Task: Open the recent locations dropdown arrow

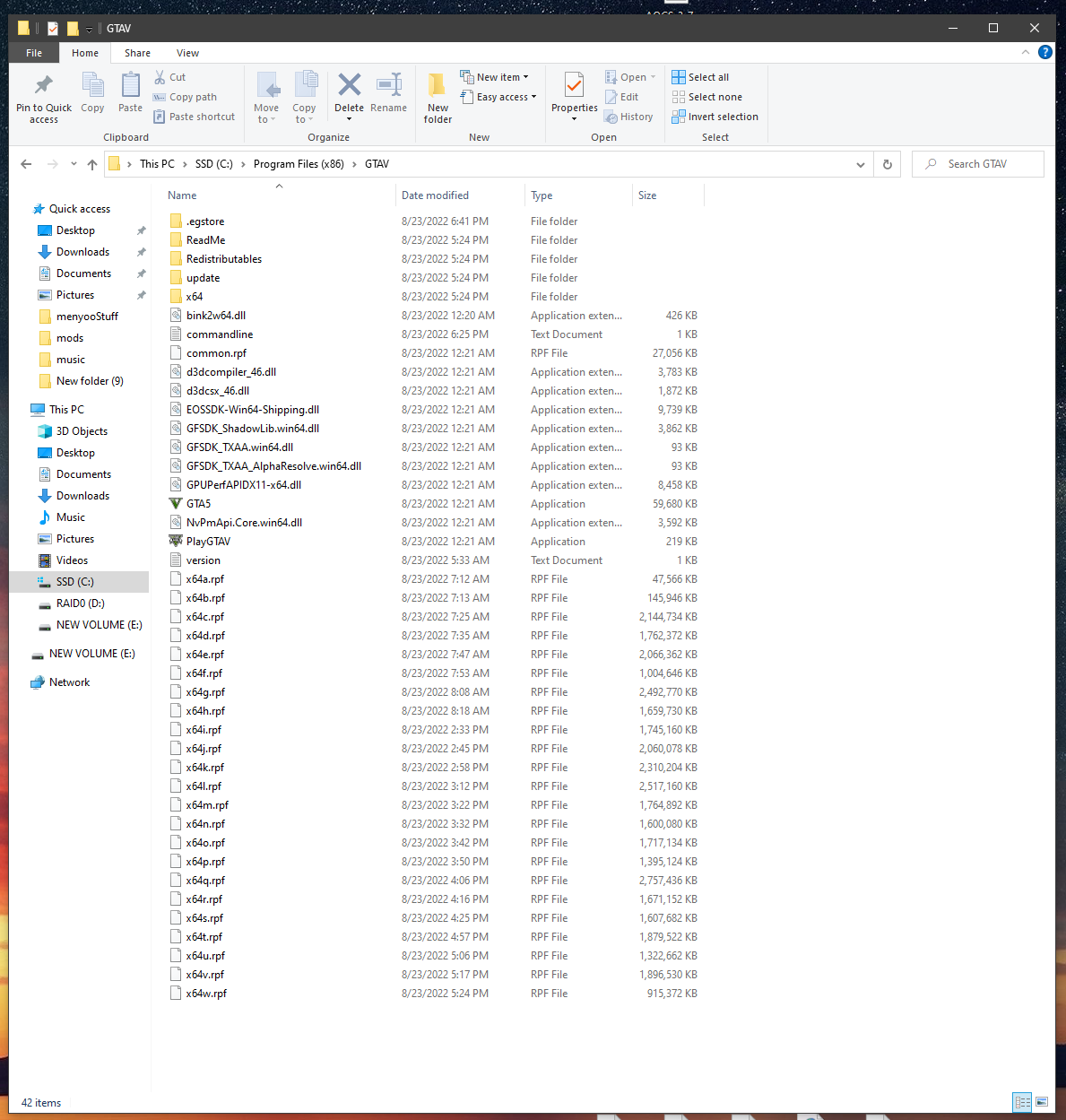Action: tap(73, 164)
